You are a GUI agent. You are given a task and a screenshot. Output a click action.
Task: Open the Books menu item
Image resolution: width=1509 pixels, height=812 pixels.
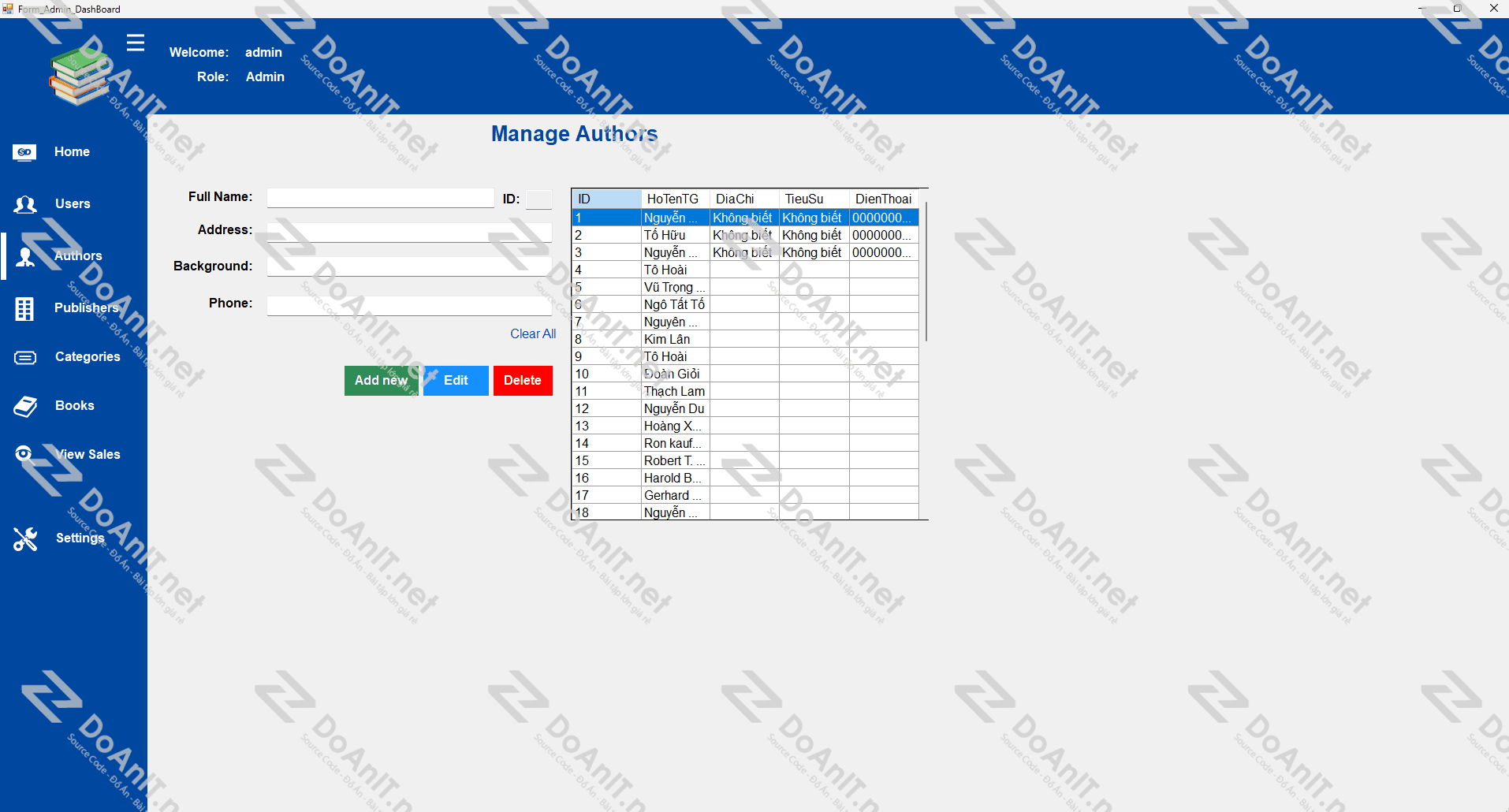pos(73,406)
